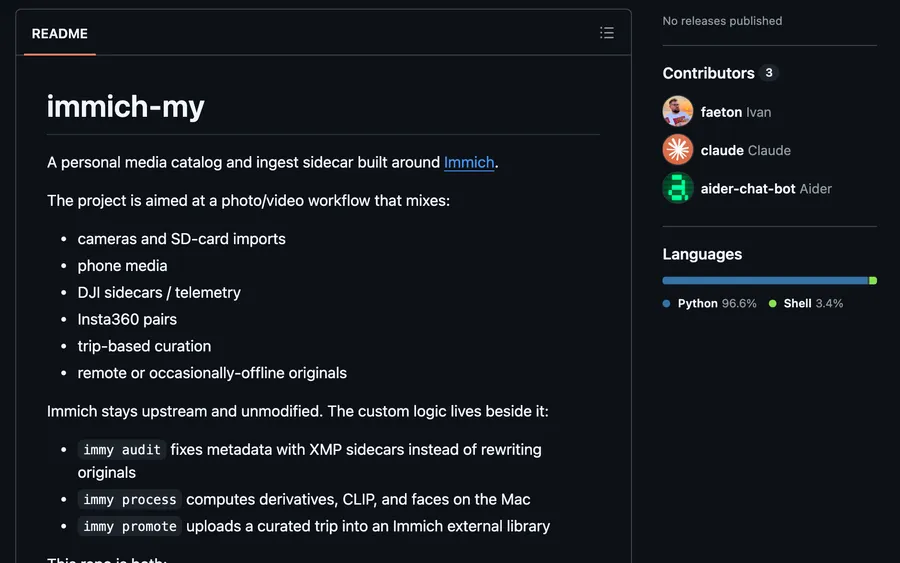Click the contributors count badge 3

(x=769, y=73)
